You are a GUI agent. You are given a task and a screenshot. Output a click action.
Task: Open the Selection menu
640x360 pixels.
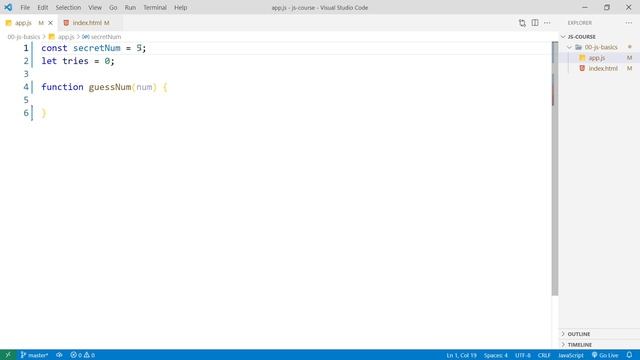tap(68, 7)
